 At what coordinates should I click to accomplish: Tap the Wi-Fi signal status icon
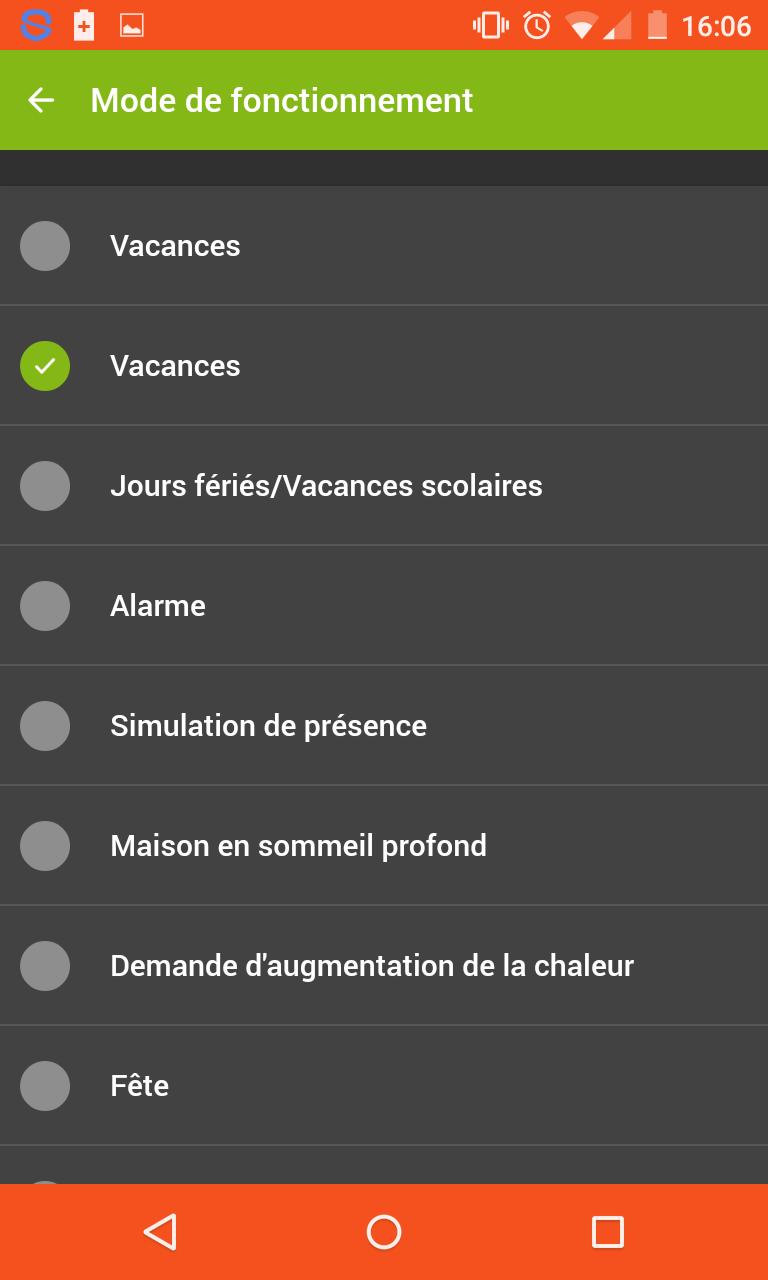tap(581, 25)
